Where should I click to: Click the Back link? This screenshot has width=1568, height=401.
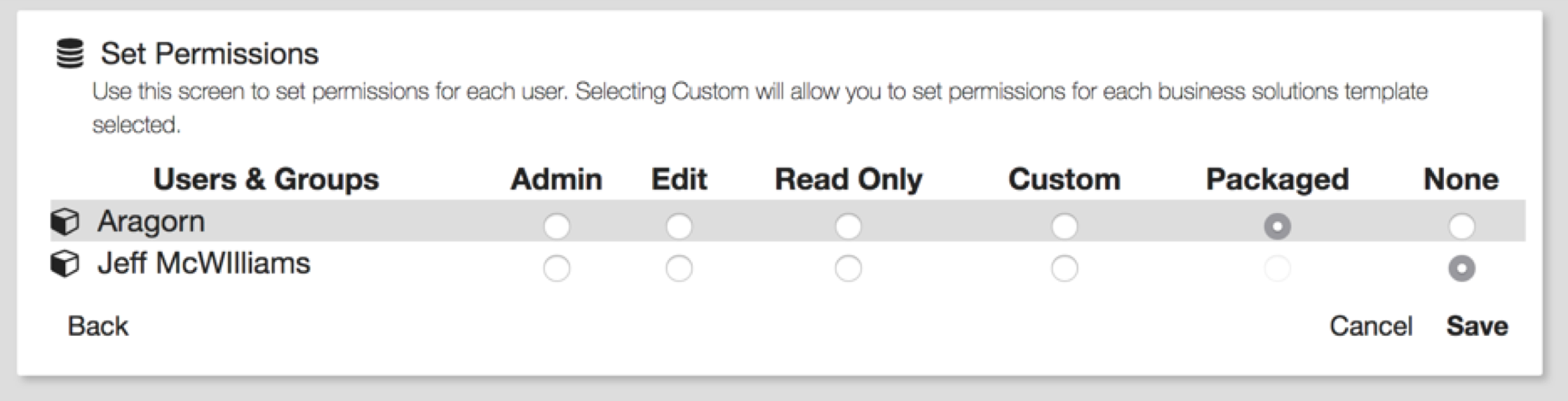pyautogui.click(x=97, y=326)
